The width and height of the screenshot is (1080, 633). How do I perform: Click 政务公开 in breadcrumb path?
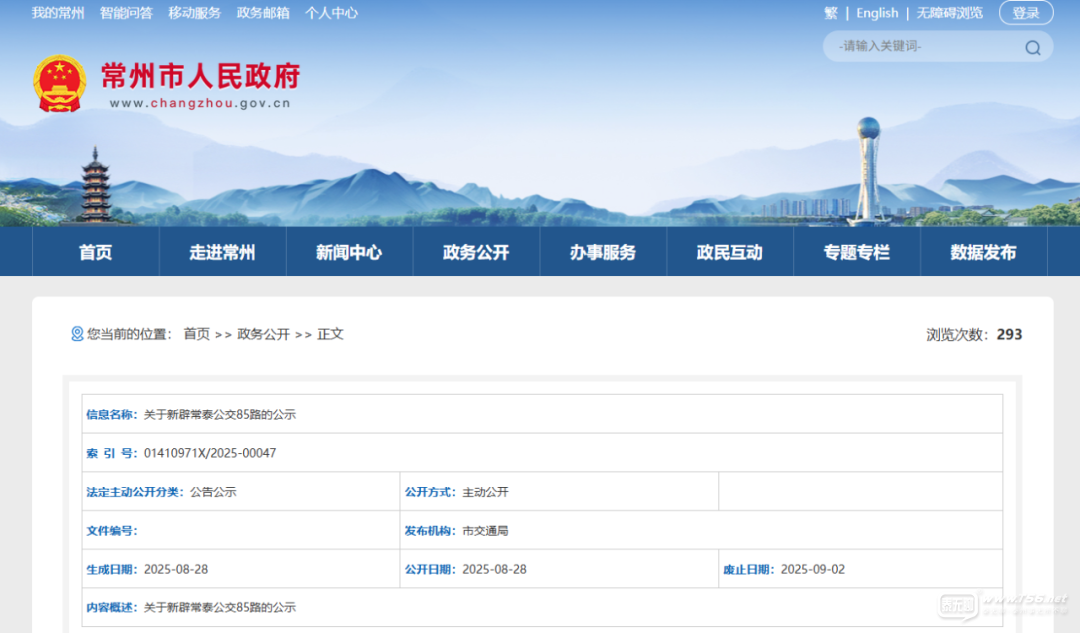[263, 334]
